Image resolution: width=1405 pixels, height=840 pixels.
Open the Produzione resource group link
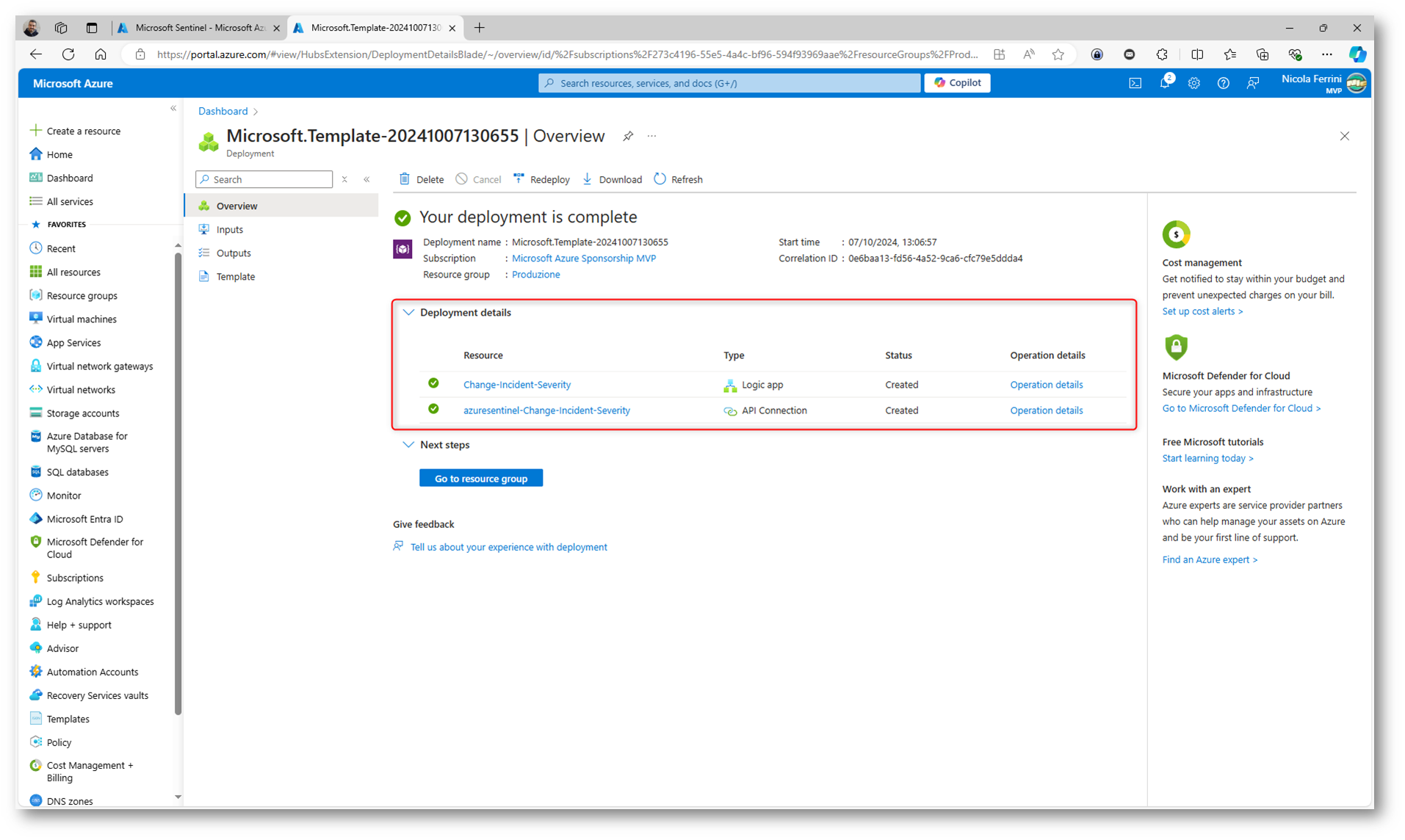coord(535,274)
